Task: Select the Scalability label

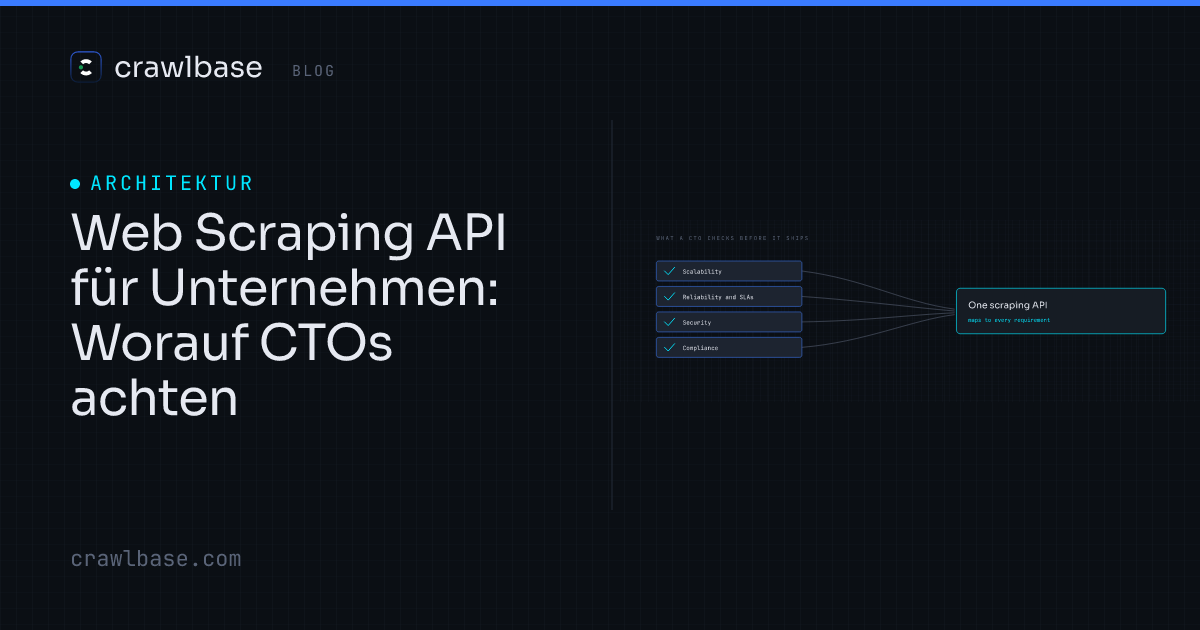Action: pos(702,272)
